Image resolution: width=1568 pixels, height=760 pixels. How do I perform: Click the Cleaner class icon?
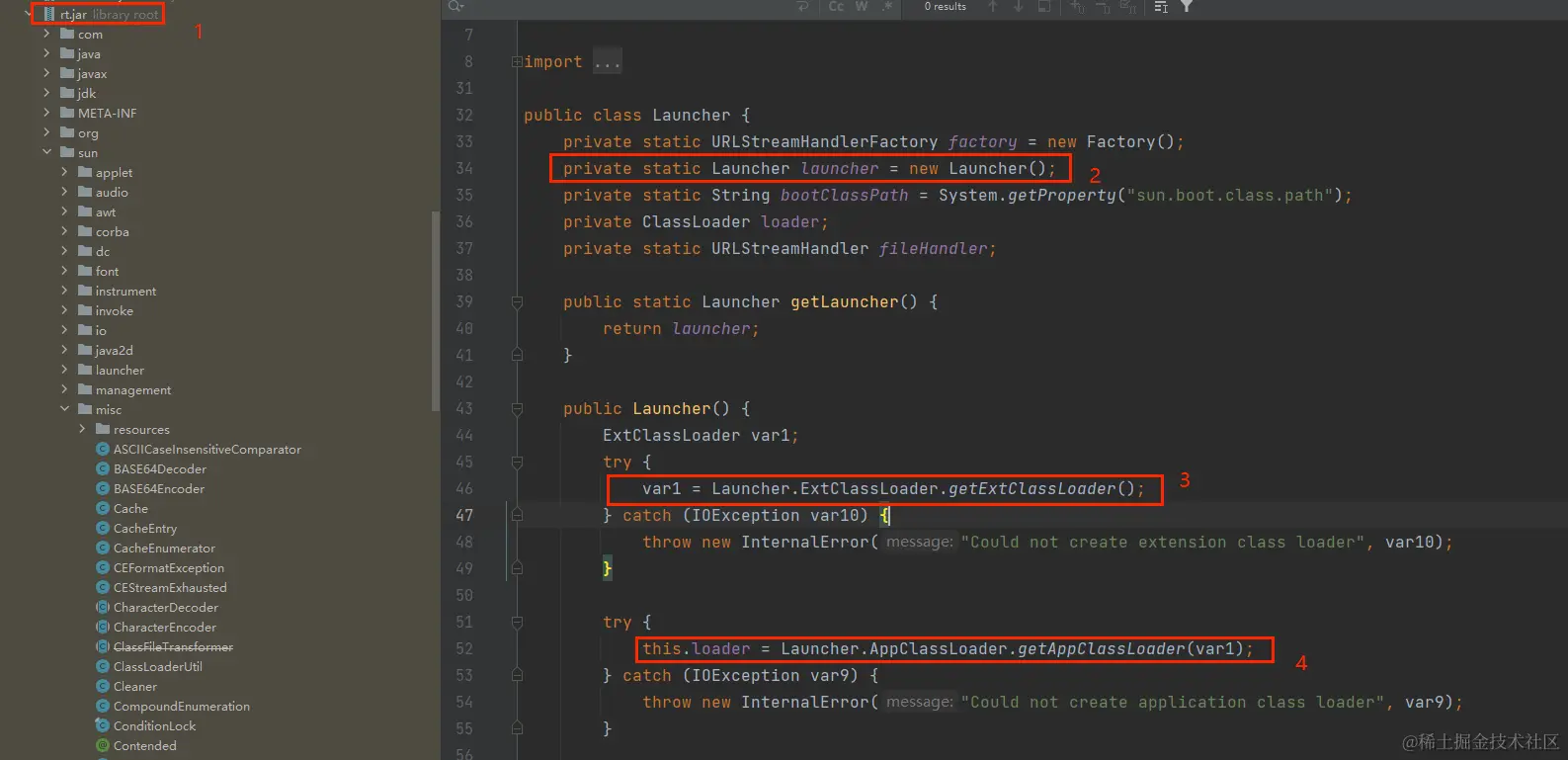(103, 686)
